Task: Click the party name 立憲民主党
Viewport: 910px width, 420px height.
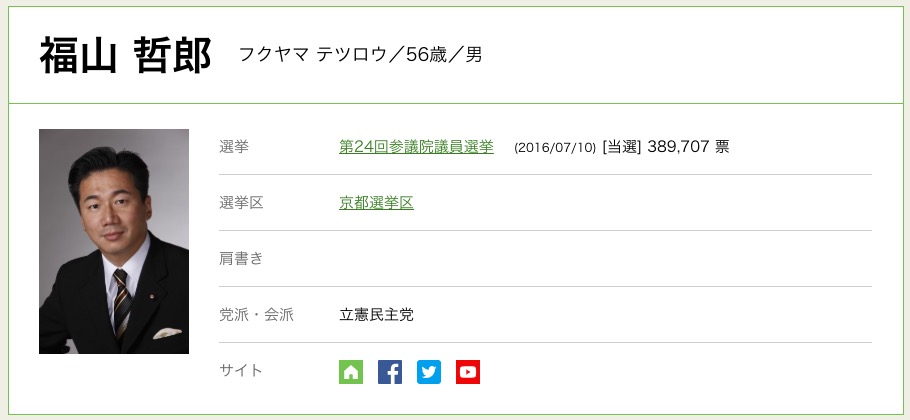Action: (376, 315)
